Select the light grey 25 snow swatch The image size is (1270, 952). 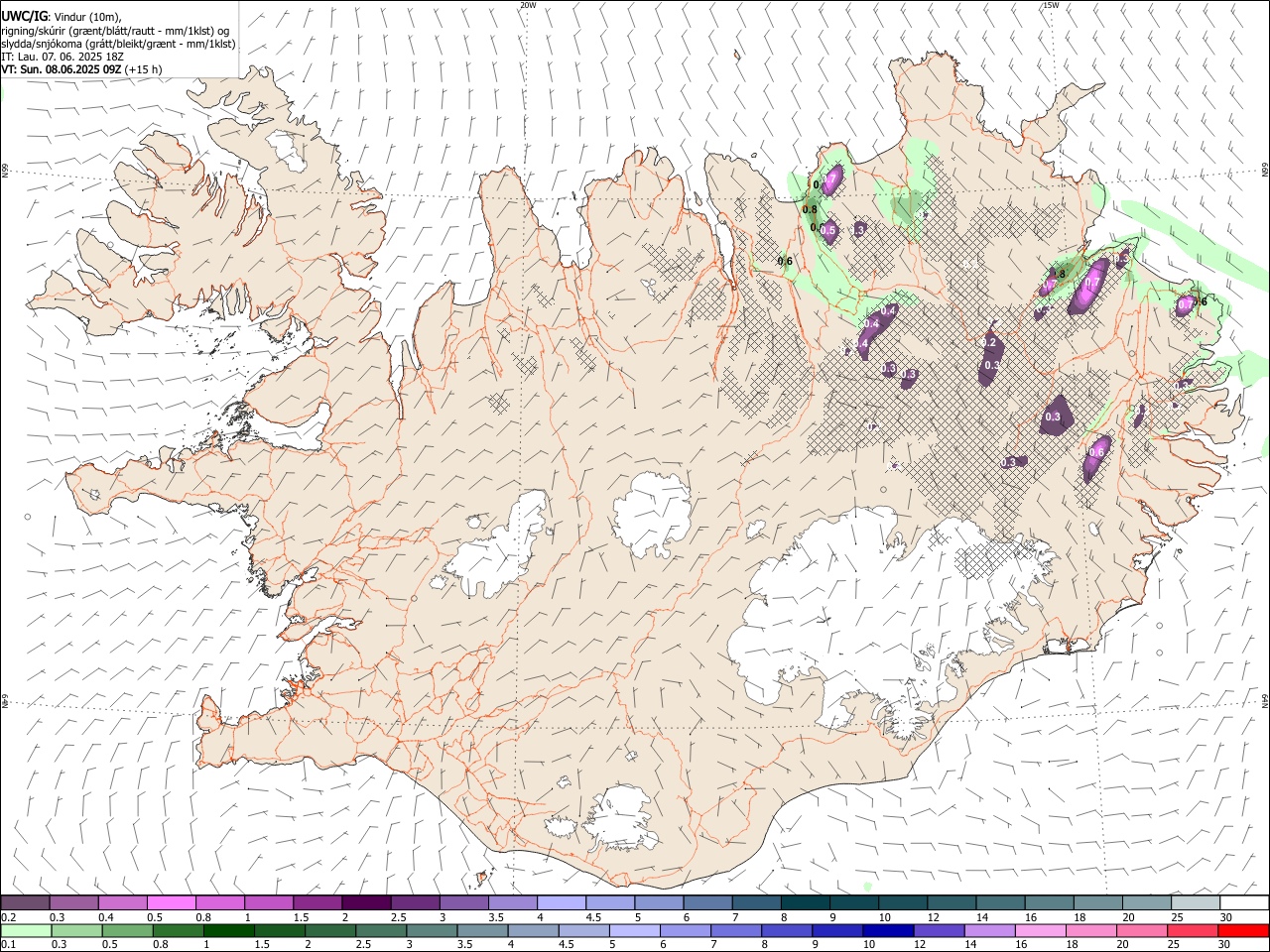click(1196, 902)
